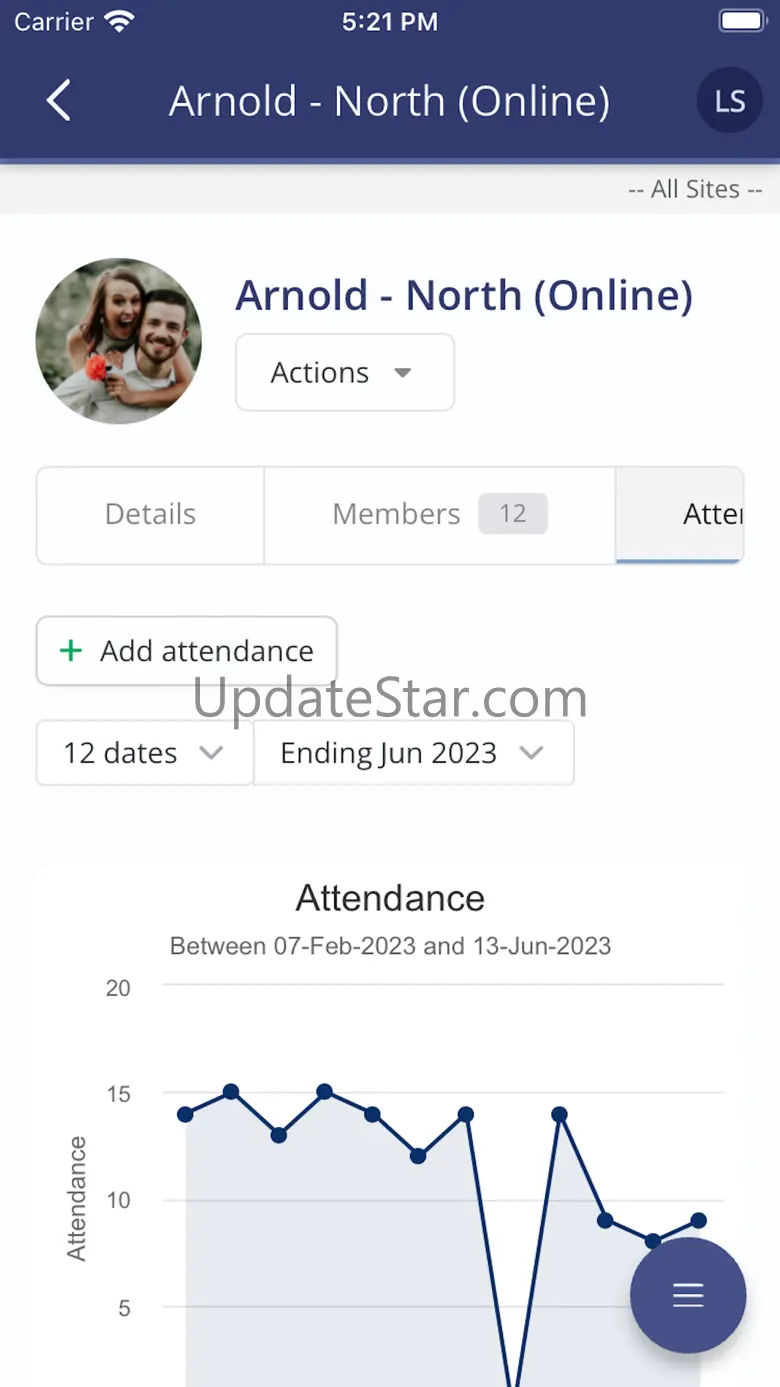Image resolution: width=780 pixels, height=1387 pixels.
Task: Open the Attendance tab
Action: click(x=710, y=515)
